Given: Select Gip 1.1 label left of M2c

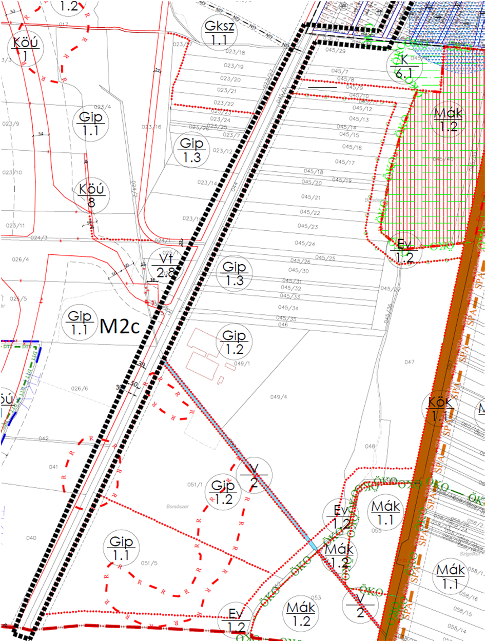Looking at the screenshot, I should coord(79,322).
